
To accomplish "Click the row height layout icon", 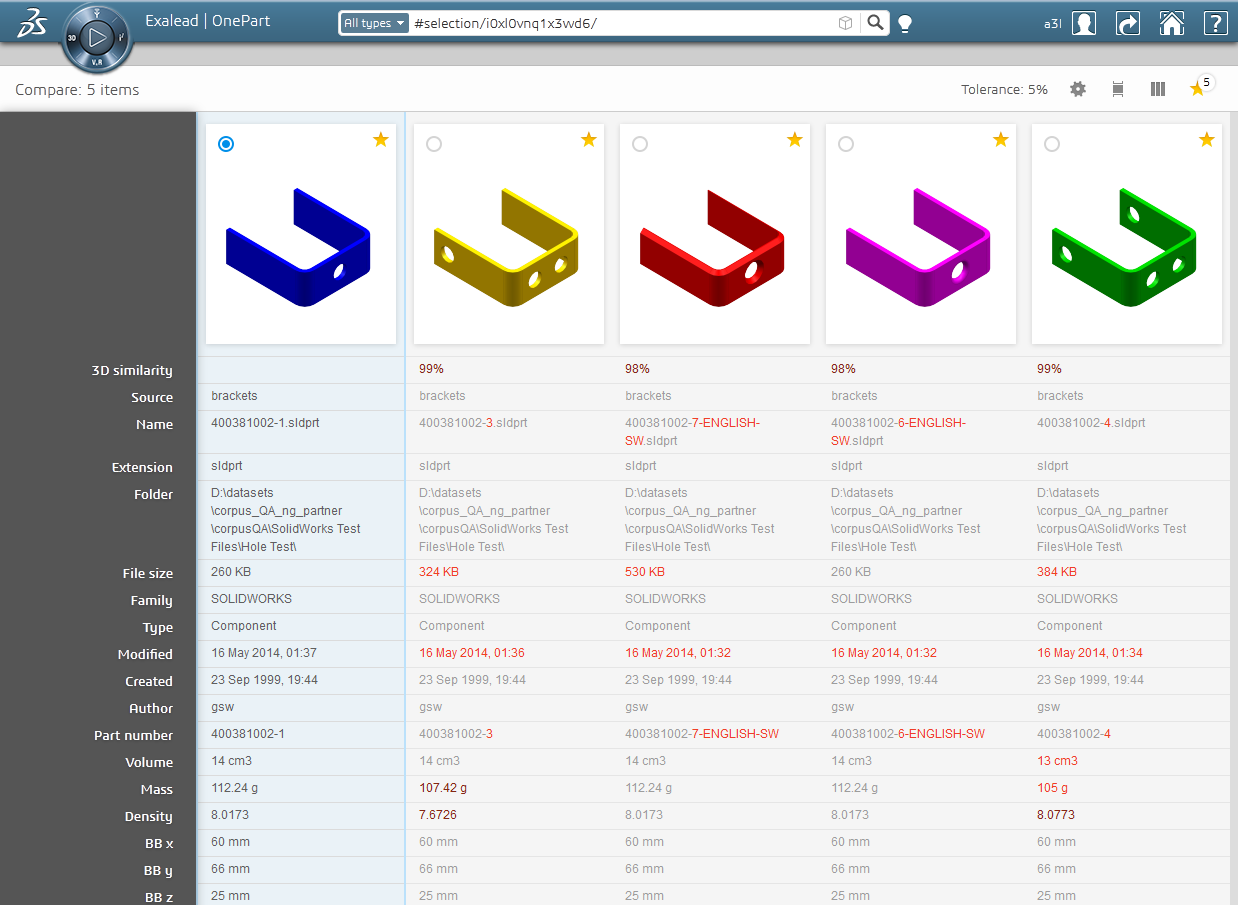I will click(1118, 89).
